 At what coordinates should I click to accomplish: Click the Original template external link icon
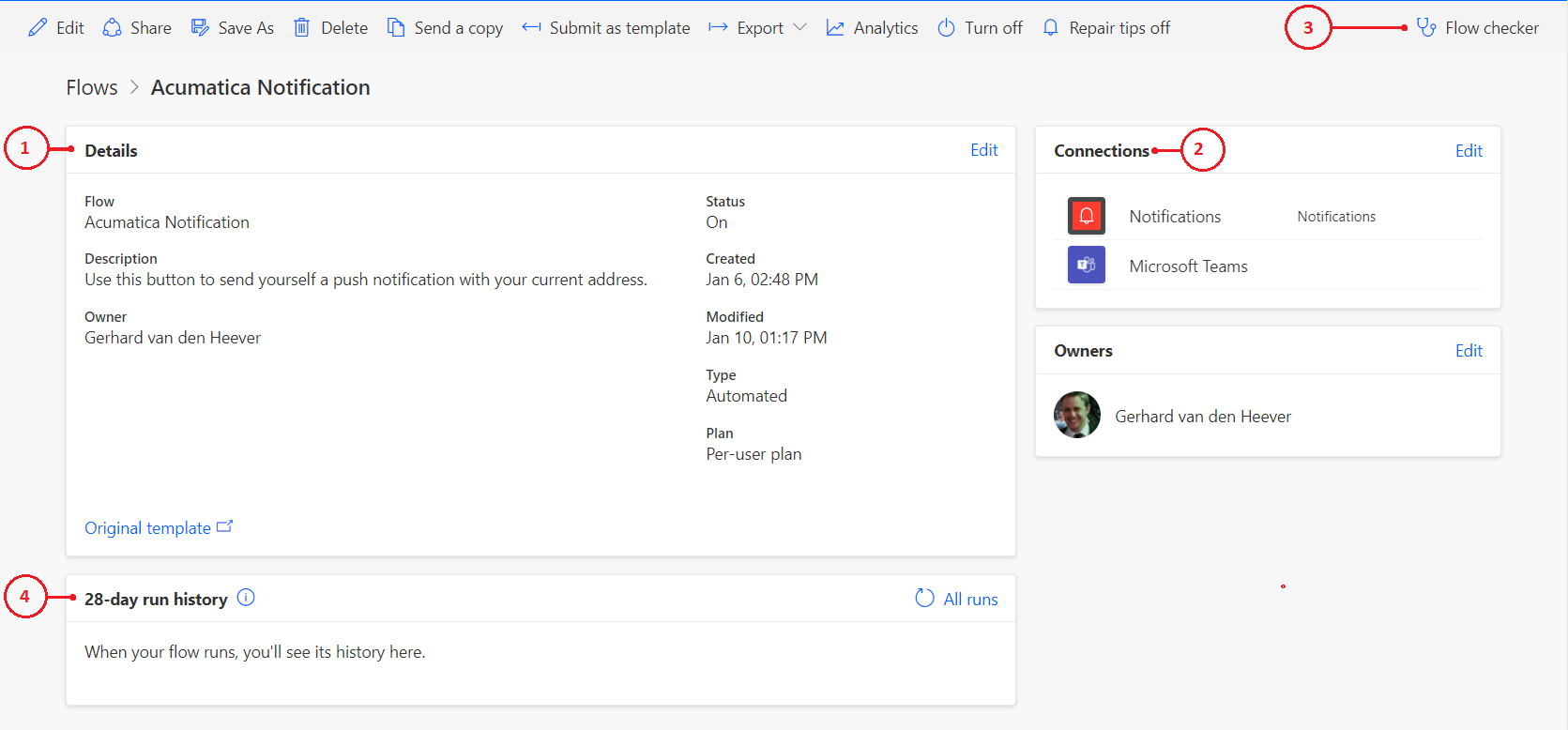225,526
